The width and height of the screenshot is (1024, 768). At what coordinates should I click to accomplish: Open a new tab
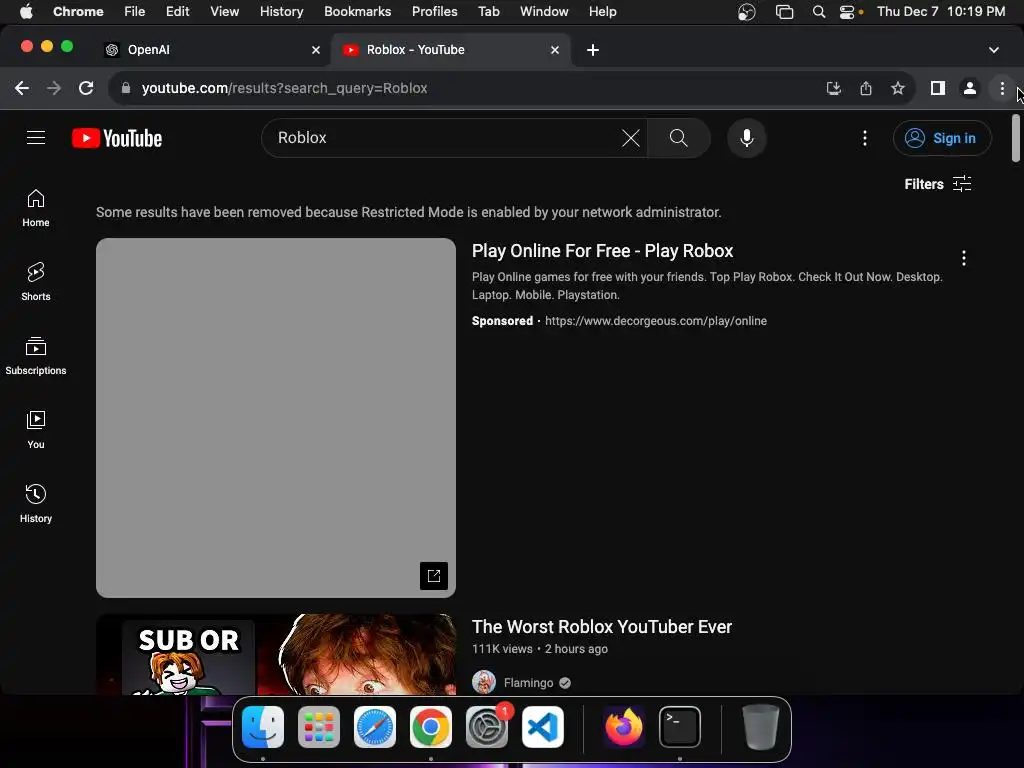point(592,50)
